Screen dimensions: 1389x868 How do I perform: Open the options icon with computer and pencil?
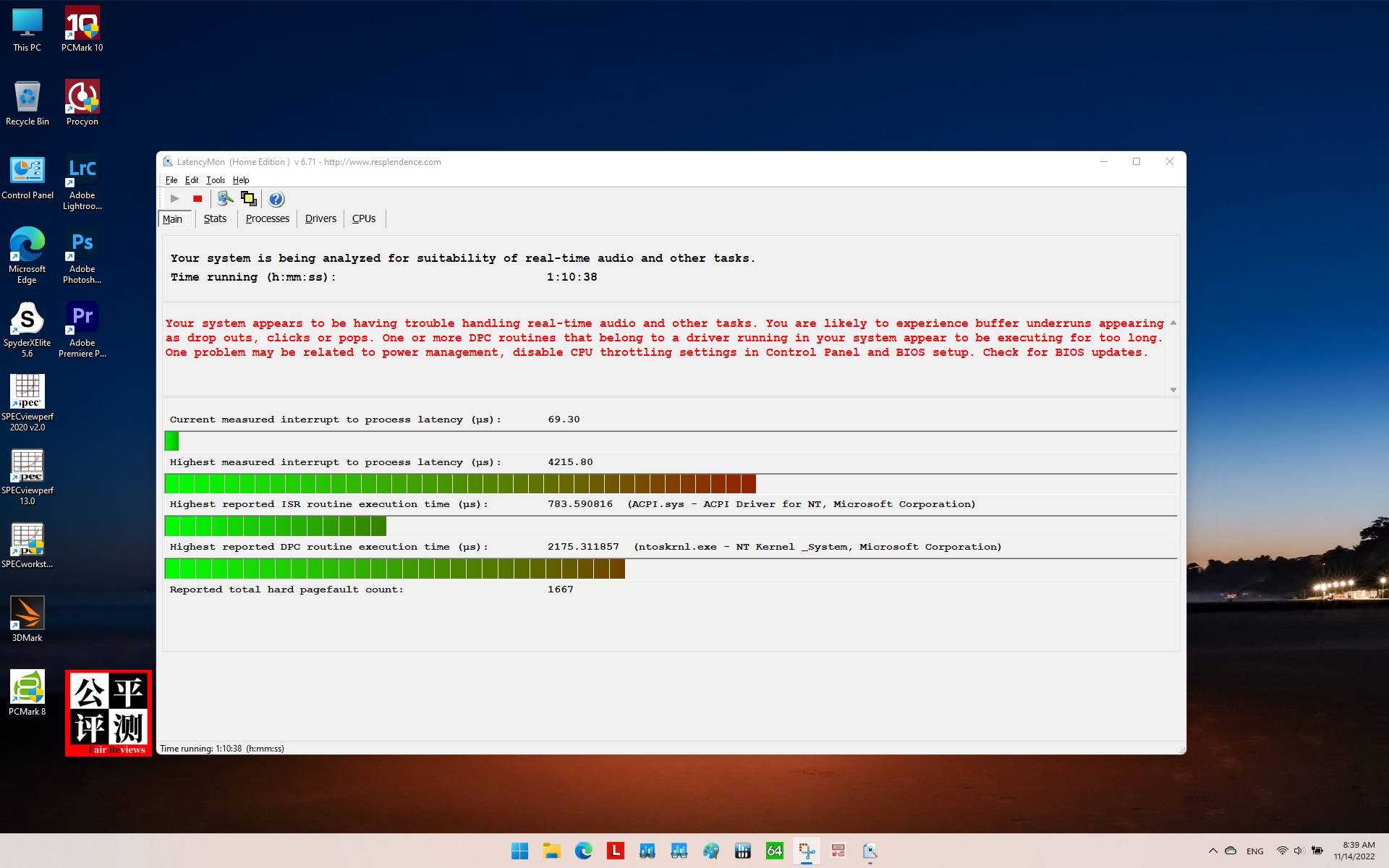[x=225, y=199]
